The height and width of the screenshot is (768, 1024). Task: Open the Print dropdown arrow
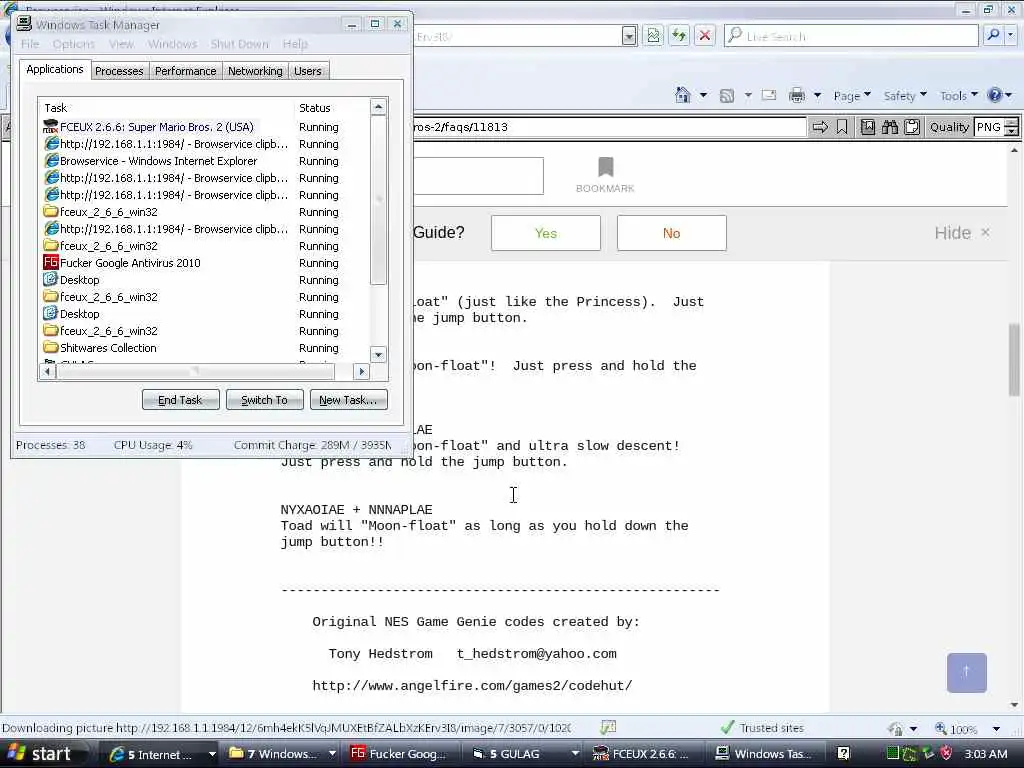click(x=817, y=95)
